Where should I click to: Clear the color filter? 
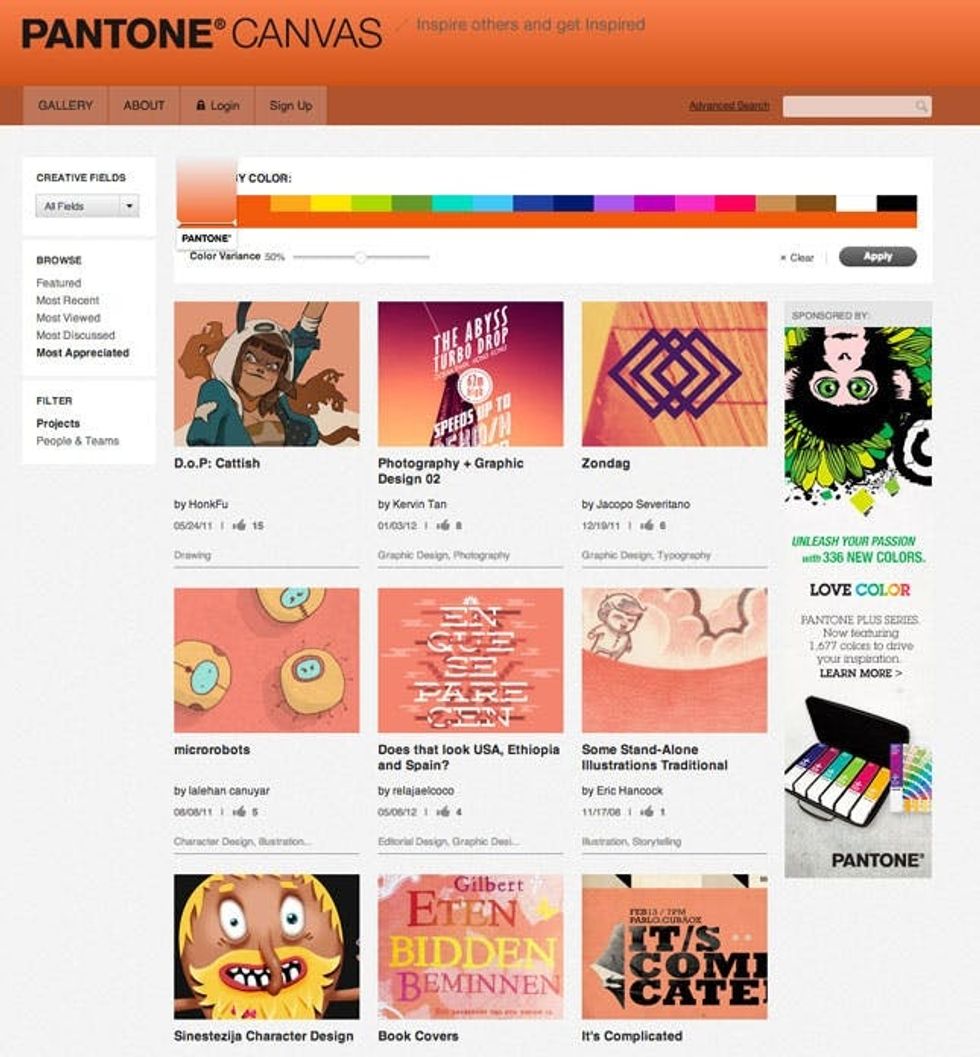tap(797, 258)
